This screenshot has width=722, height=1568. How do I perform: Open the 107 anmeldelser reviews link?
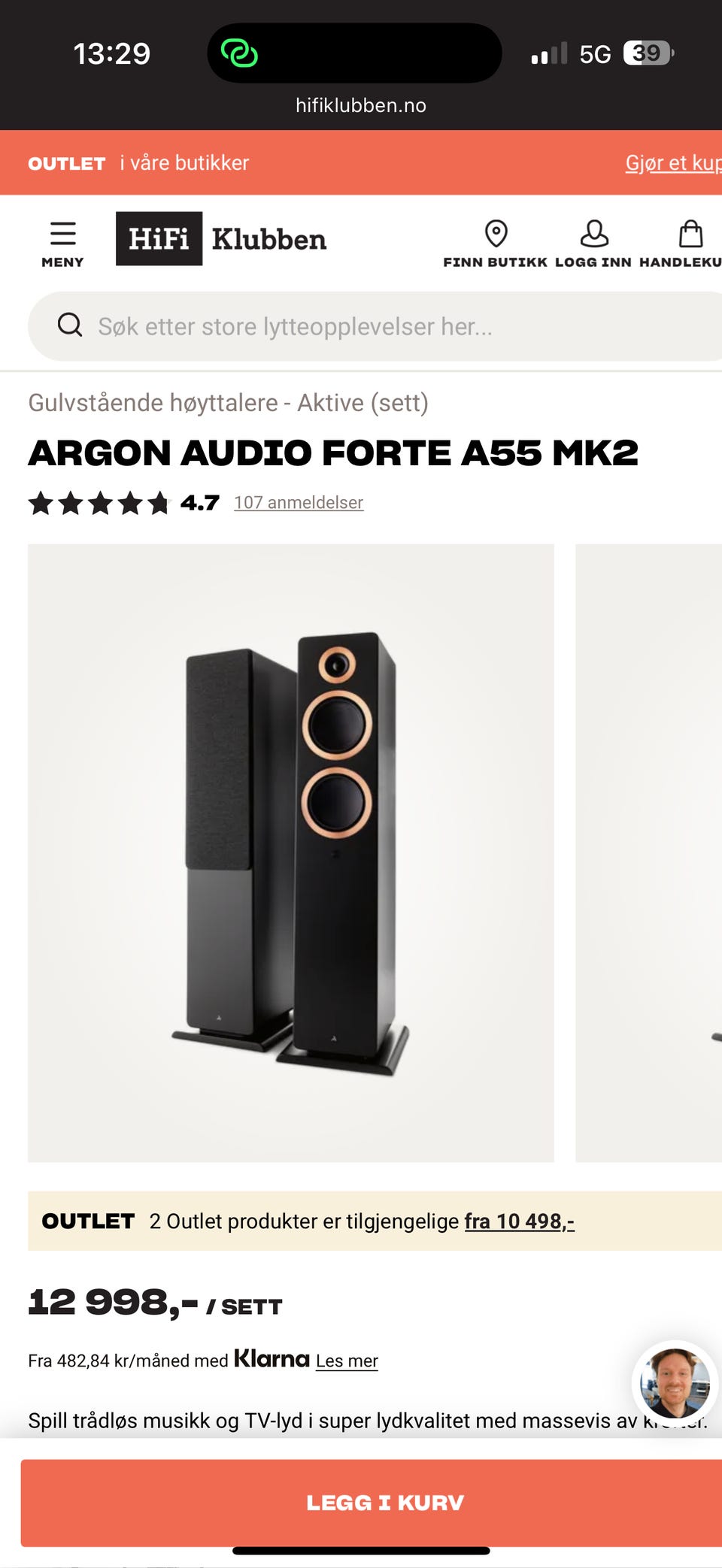point(299,503)
